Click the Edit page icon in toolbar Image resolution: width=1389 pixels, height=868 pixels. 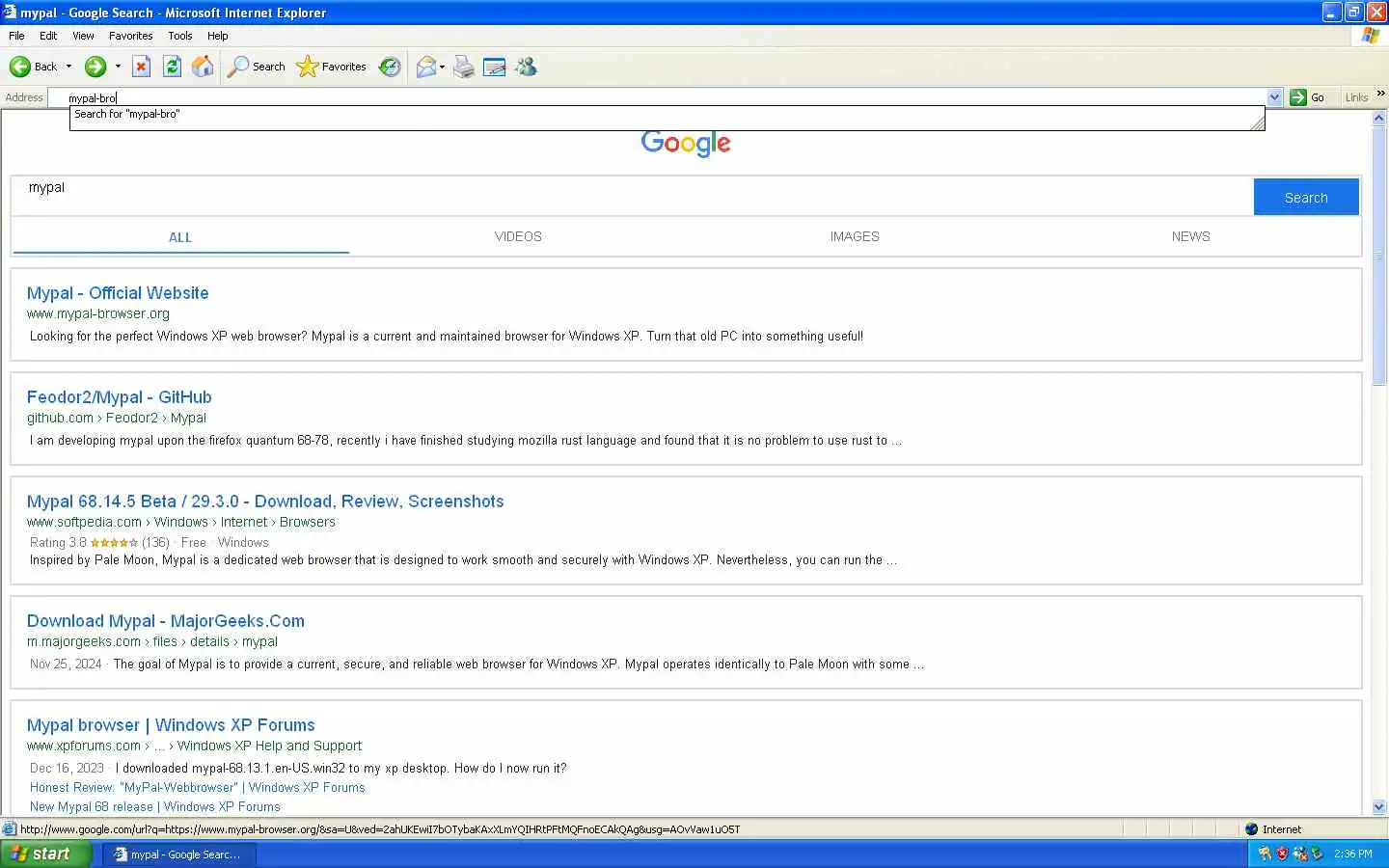tap(495, 67)
